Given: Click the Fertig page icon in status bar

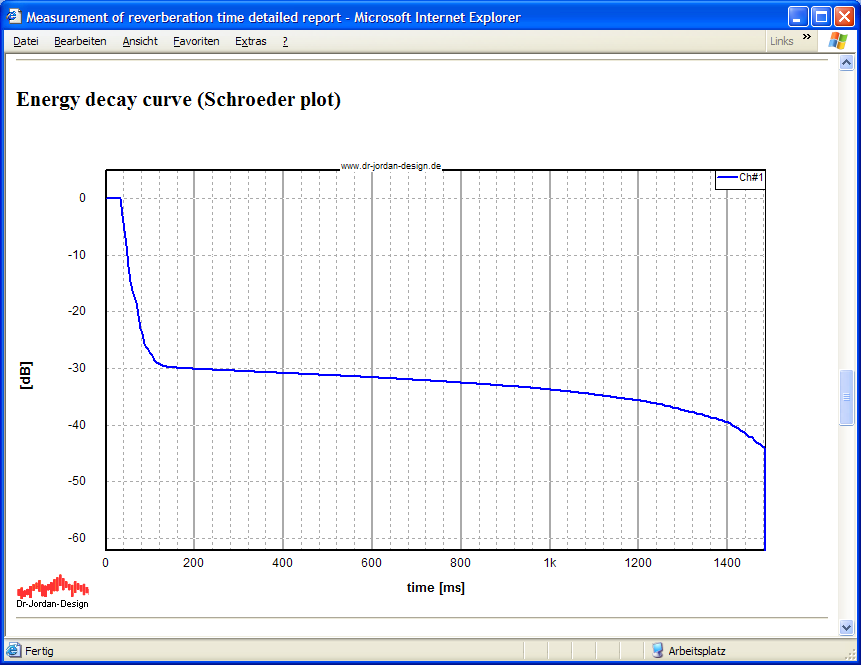Looking at the screenshot, I should click(14, 650).
